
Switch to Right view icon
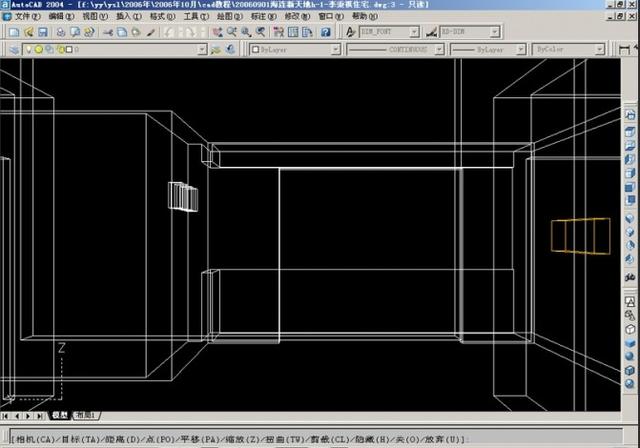coord(630,173)
